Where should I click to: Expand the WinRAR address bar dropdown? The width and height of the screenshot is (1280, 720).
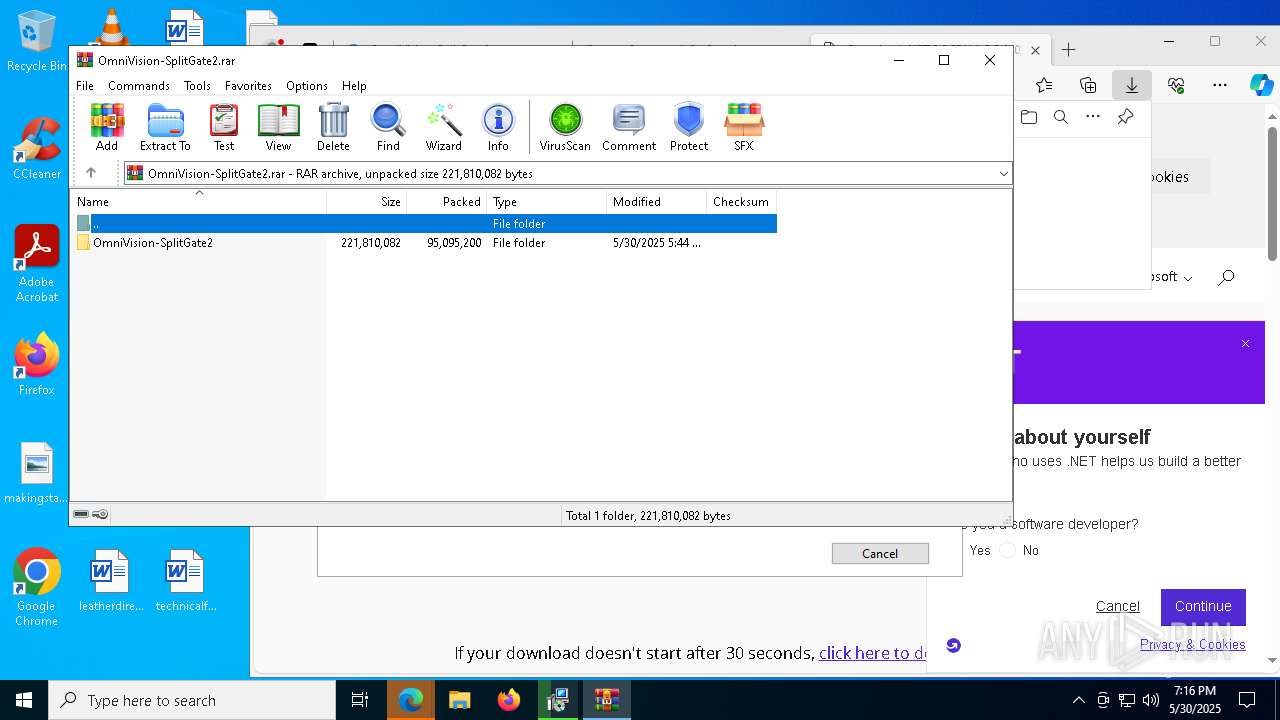[1003, 173]
